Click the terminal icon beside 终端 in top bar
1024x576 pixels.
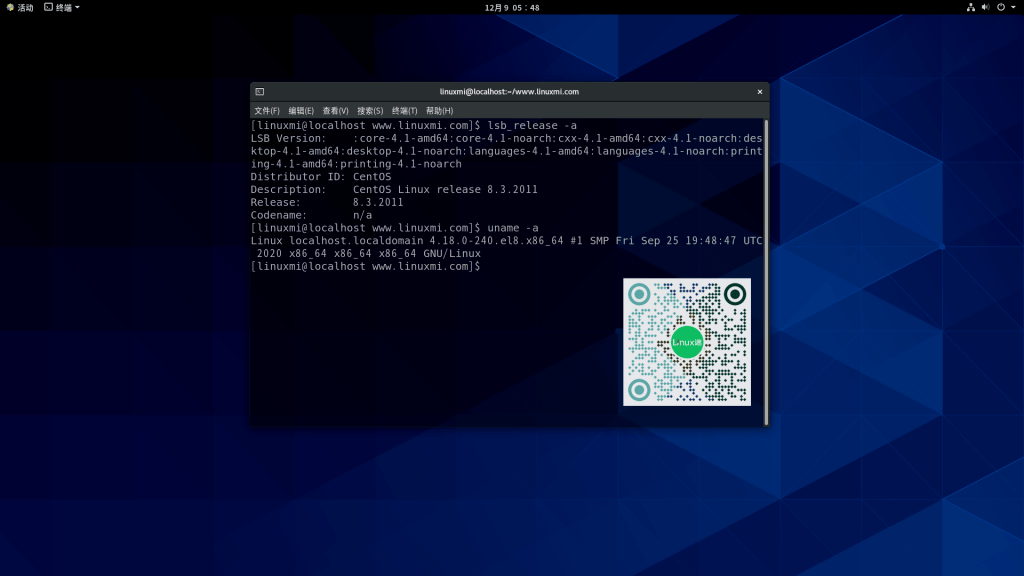tap(48, 6)
